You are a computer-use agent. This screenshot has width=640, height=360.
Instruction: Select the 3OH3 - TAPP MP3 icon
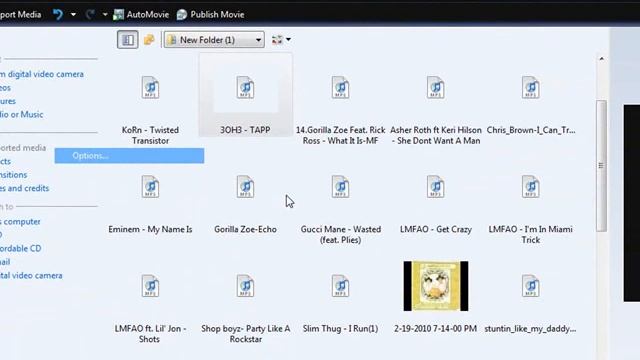point(245,87)
